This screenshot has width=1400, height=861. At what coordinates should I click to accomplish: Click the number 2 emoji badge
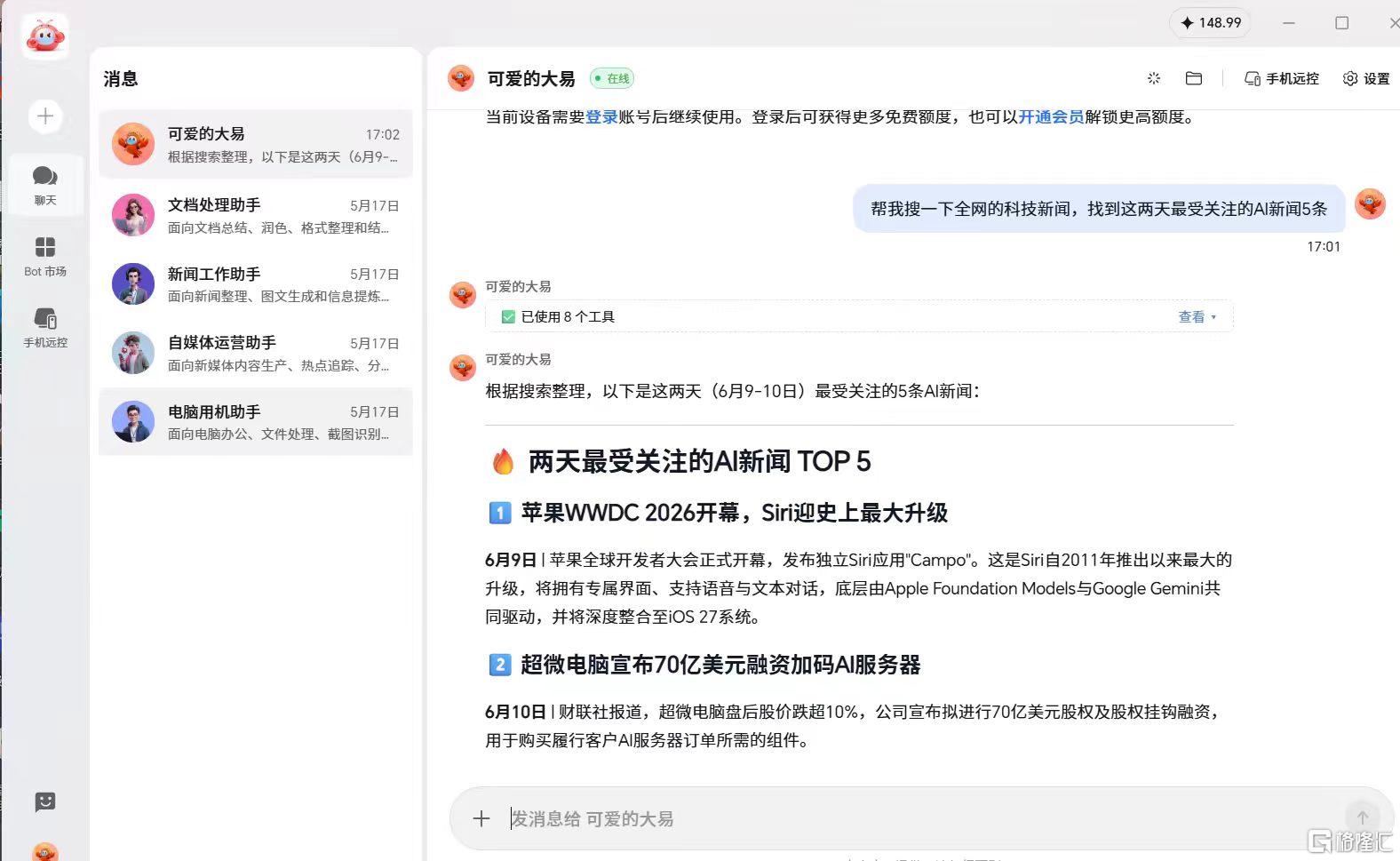point(500,665)
